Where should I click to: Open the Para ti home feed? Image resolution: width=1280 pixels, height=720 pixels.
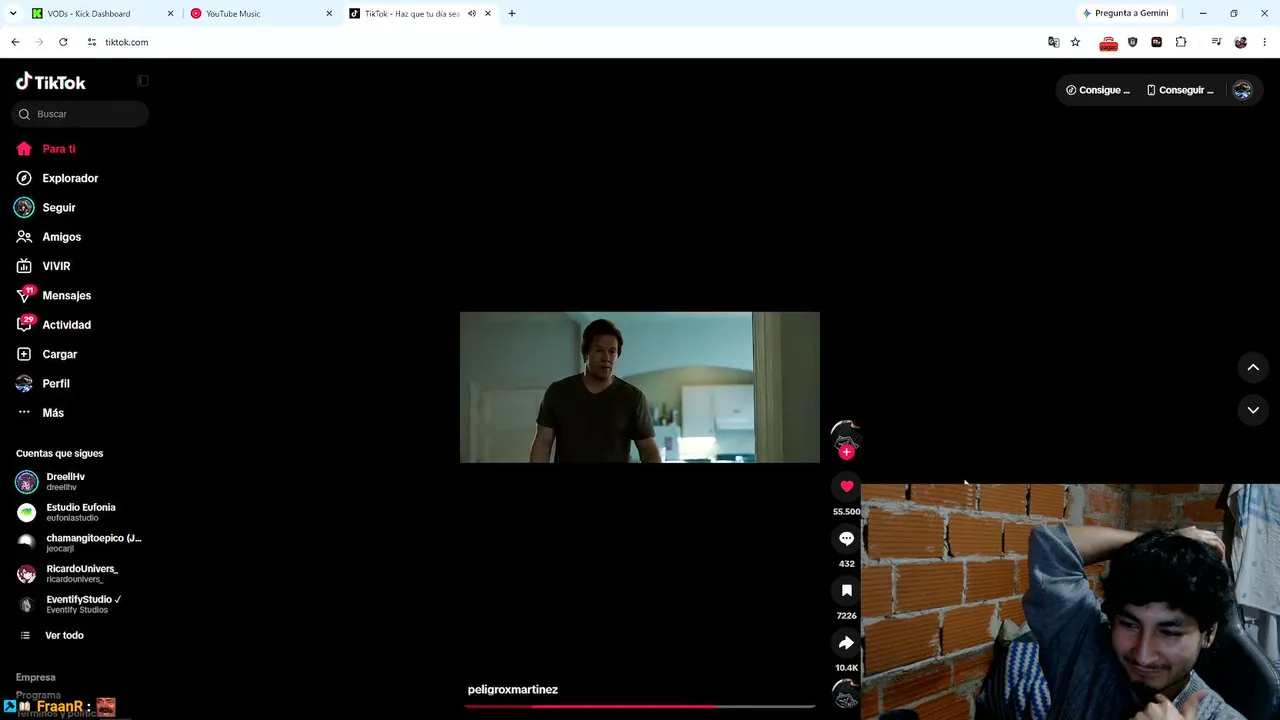pyautogui.click(x=46, y=149)
